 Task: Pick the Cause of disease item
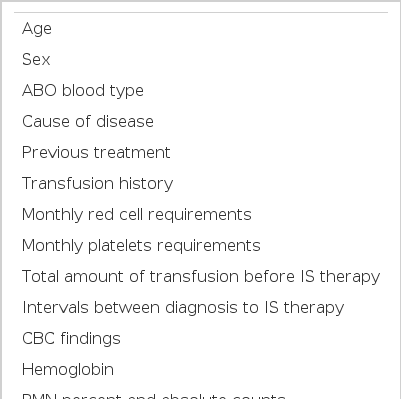click(x=201, y=122)
